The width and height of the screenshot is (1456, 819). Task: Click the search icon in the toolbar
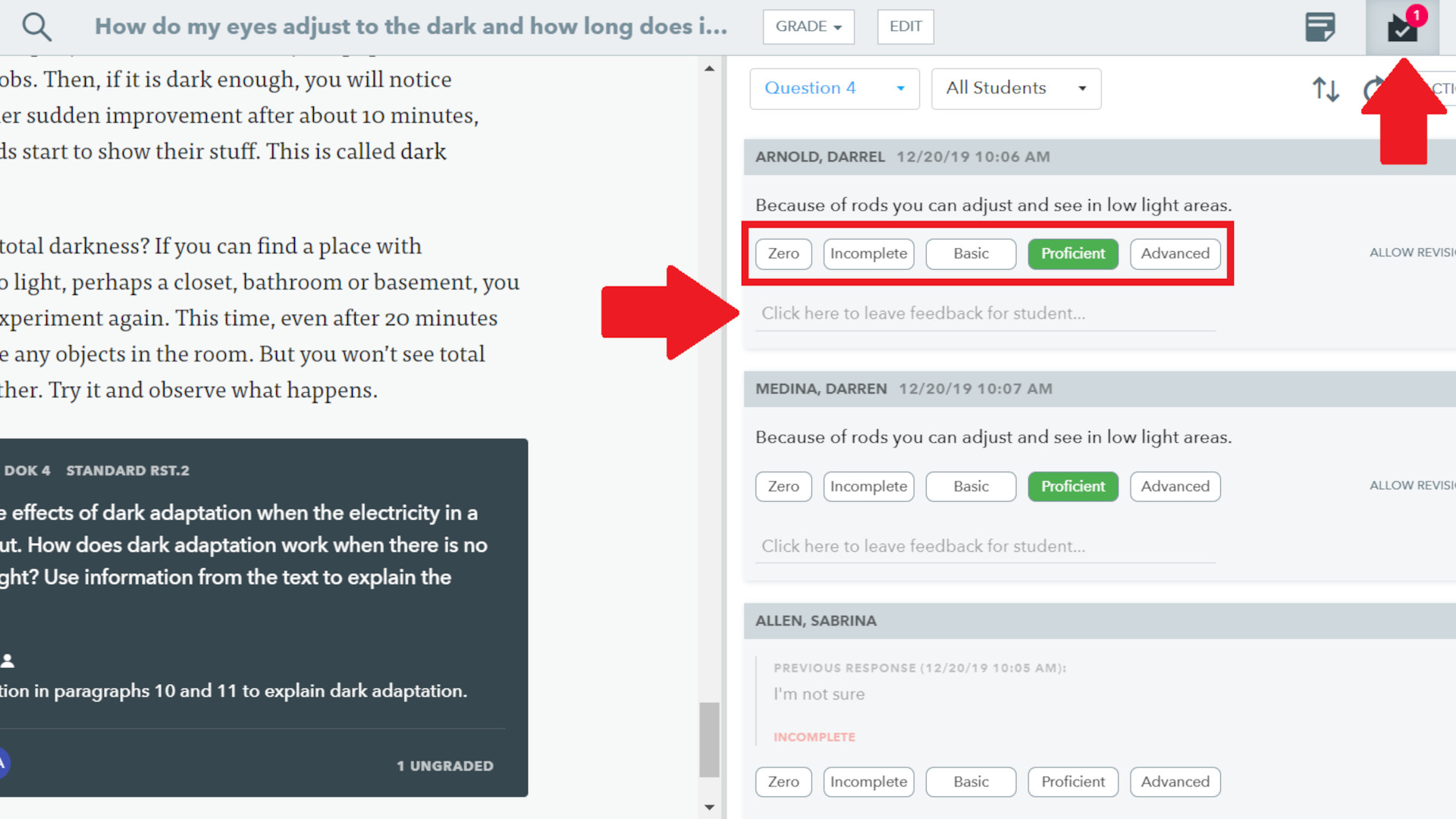pyautogui.click(x=36, y=26)
